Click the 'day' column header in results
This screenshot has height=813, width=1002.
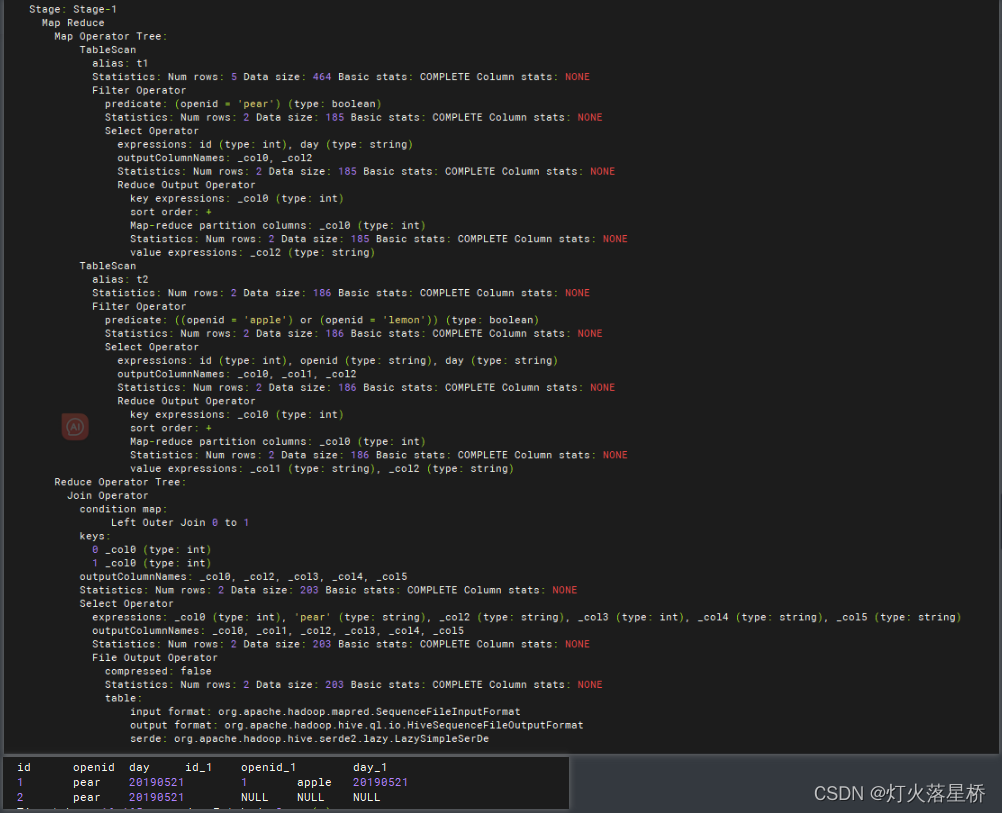pyautogui.click(x=139, y=768)
